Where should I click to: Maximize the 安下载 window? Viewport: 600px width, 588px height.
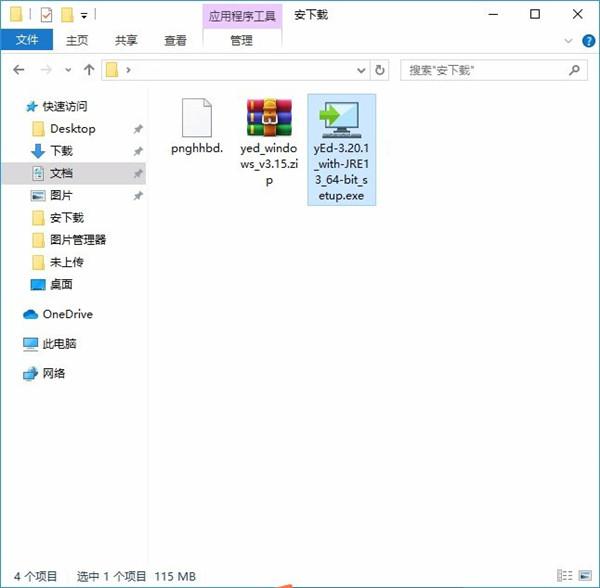click(535, 15)
